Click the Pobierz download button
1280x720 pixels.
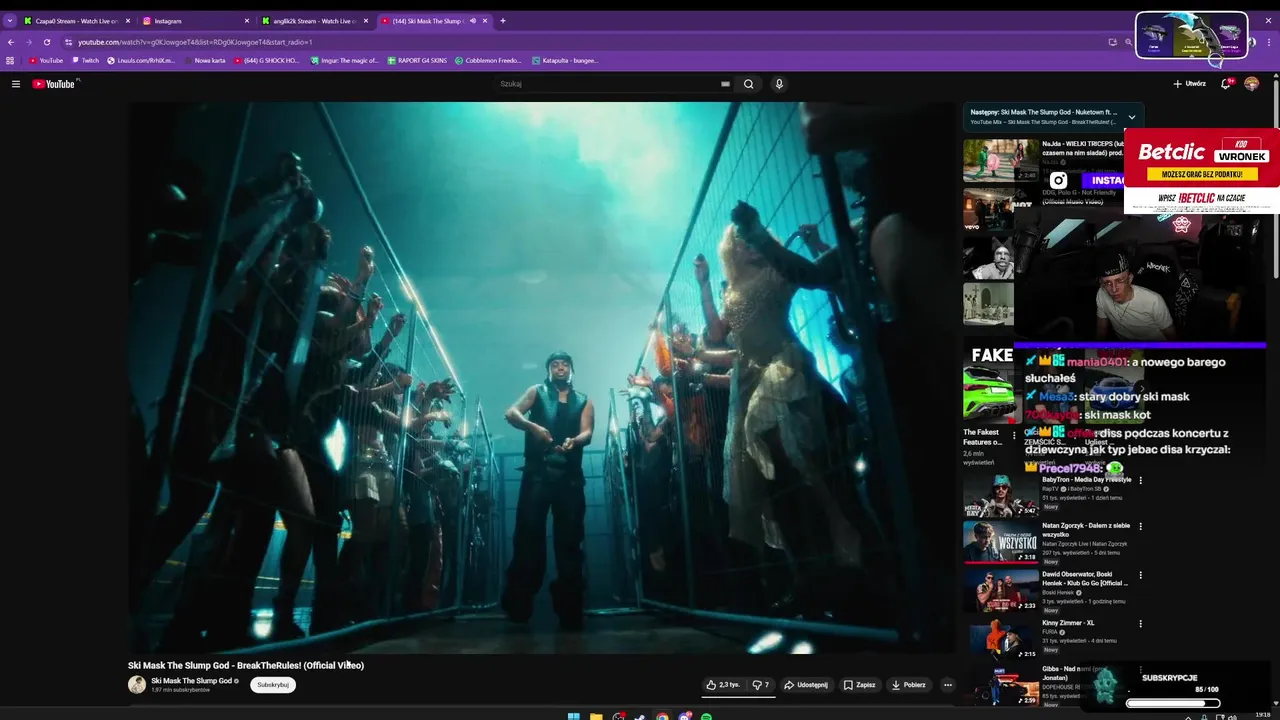point(908,685)
